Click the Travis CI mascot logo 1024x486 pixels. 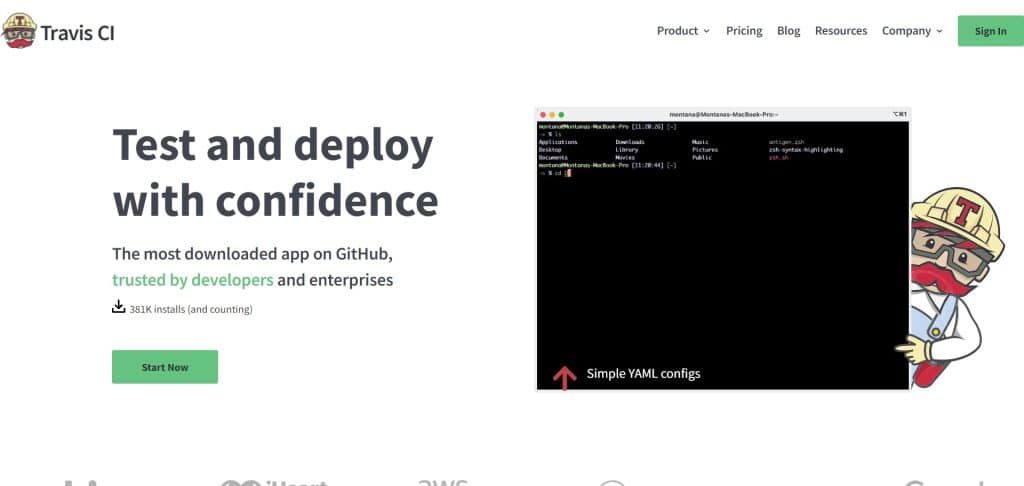(19, 31)
